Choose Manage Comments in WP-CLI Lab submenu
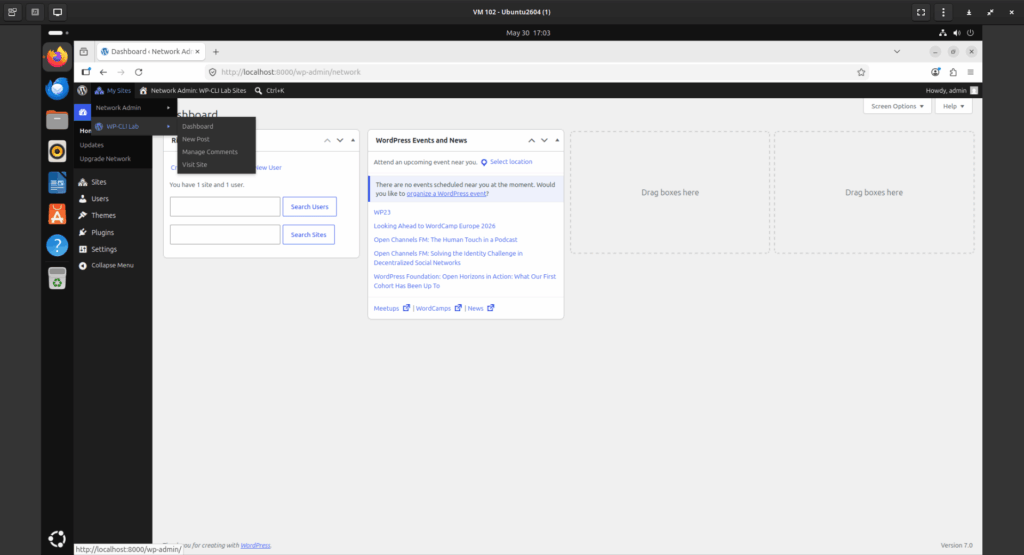The width and height of the screenshot is (1024, 555). [210, 152]
